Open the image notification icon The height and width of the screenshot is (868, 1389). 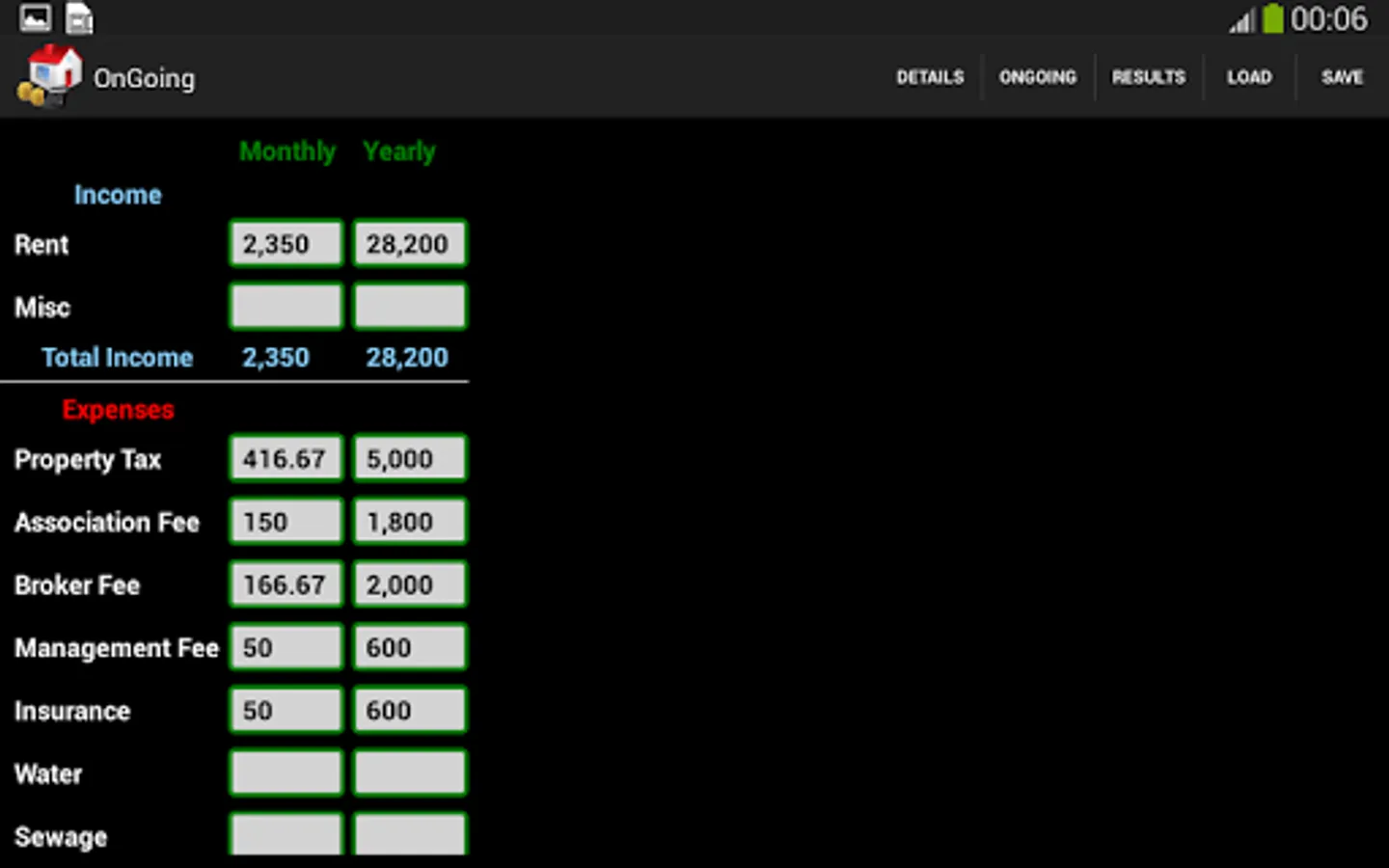(x=36, y=17)
